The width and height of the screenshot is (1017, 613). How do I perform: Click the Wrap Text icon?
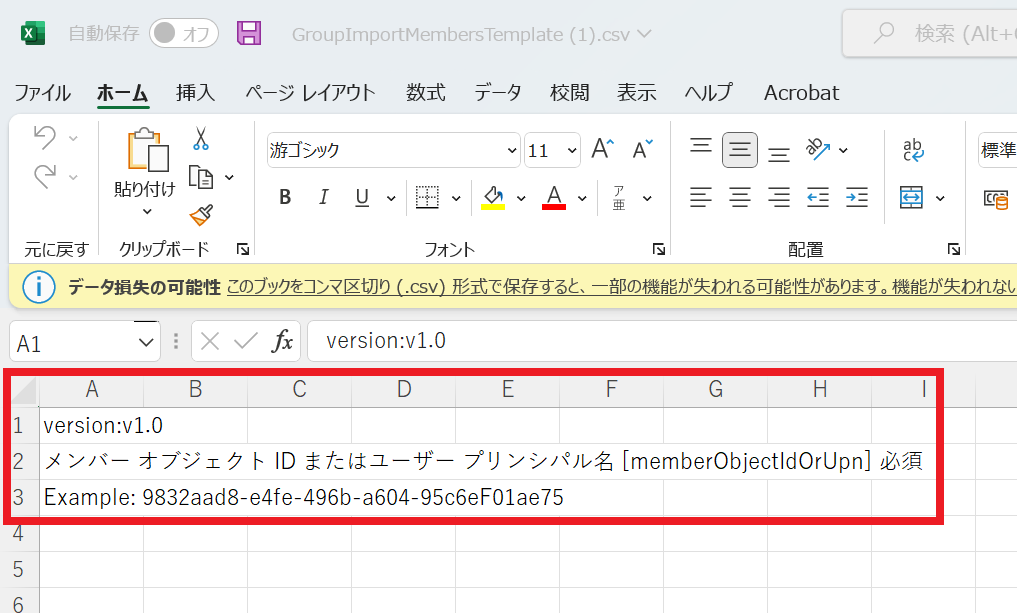(x=913, y=150)
